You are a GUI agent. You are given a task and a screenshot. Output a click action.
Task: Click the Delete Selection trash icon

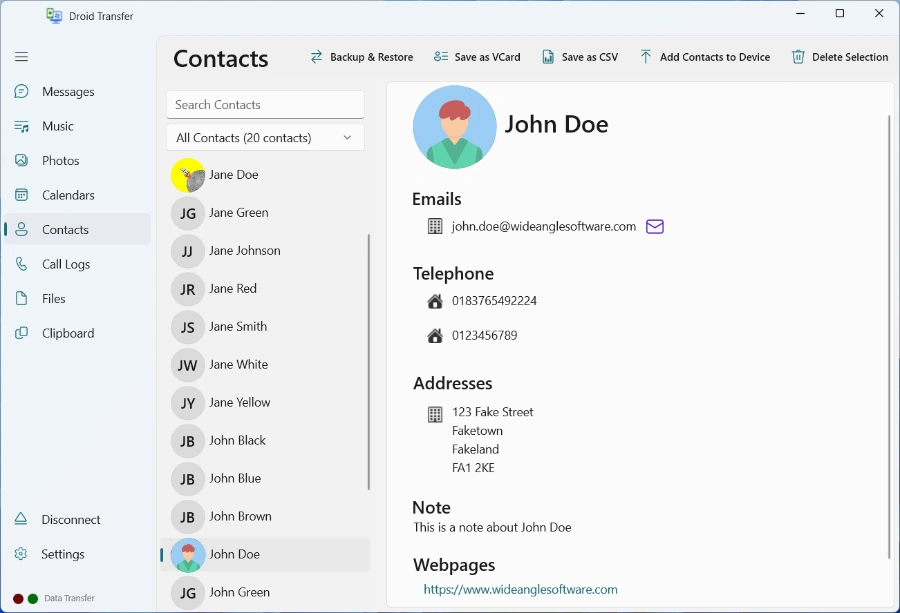(x=798, y=57)
